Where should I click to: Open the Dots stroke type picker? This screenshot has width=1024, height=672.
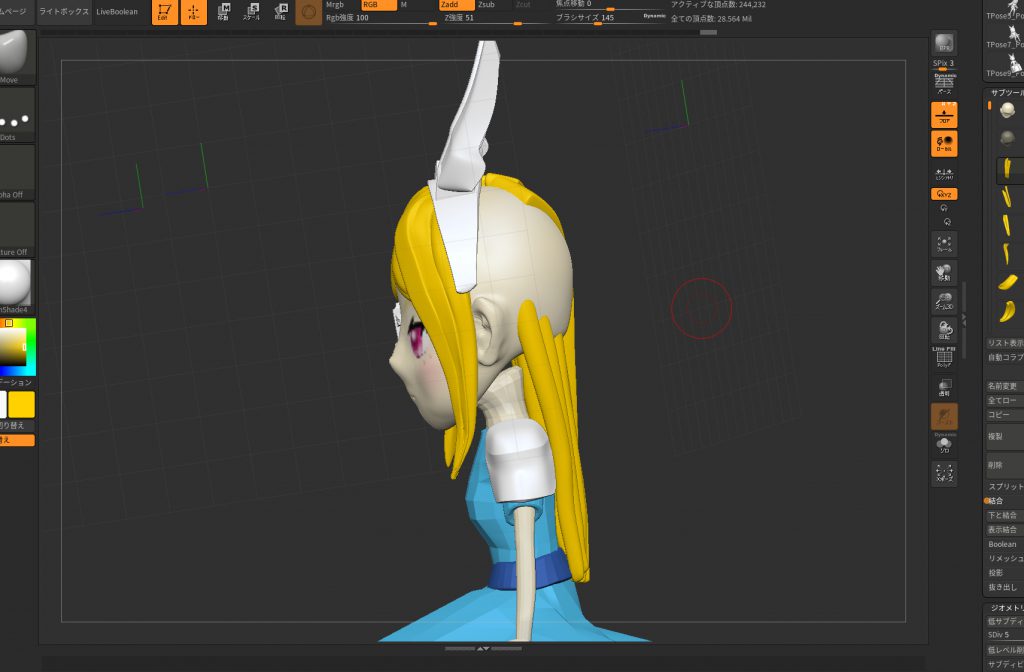(x=16, y=115)
